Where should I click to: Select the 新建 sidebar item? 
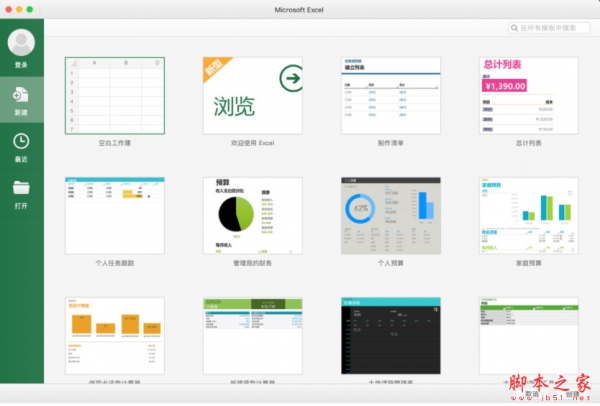(21, 100)
